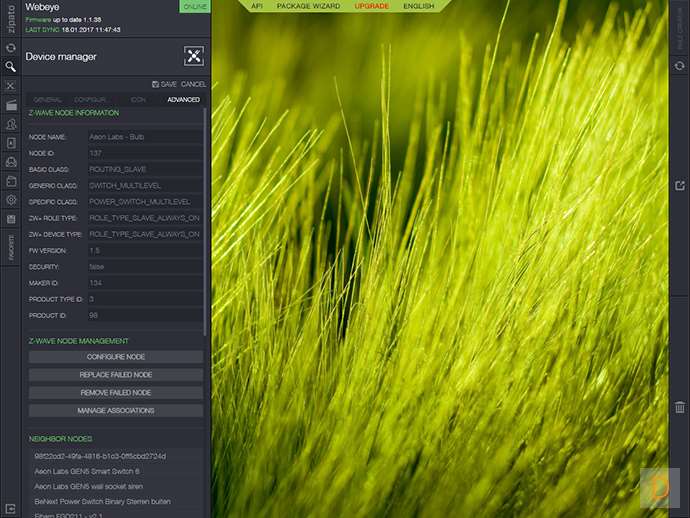
Task: Open the Package Wizard menu item
Action: coord(308,6)
